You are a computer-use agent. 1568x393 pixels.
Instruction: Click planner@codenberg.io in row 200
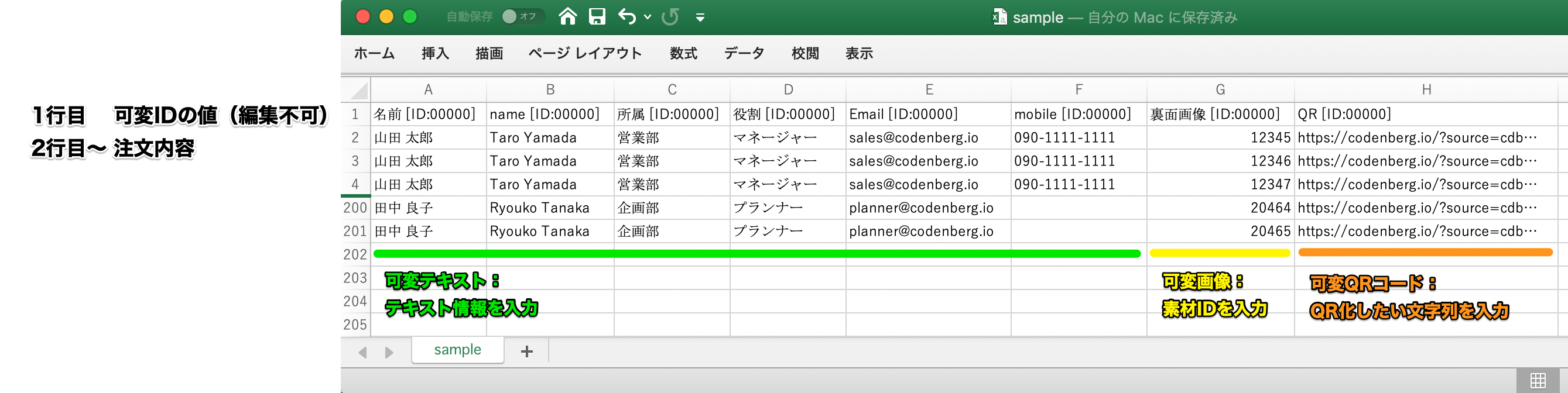pyautogui.click(x=929, y=208)
